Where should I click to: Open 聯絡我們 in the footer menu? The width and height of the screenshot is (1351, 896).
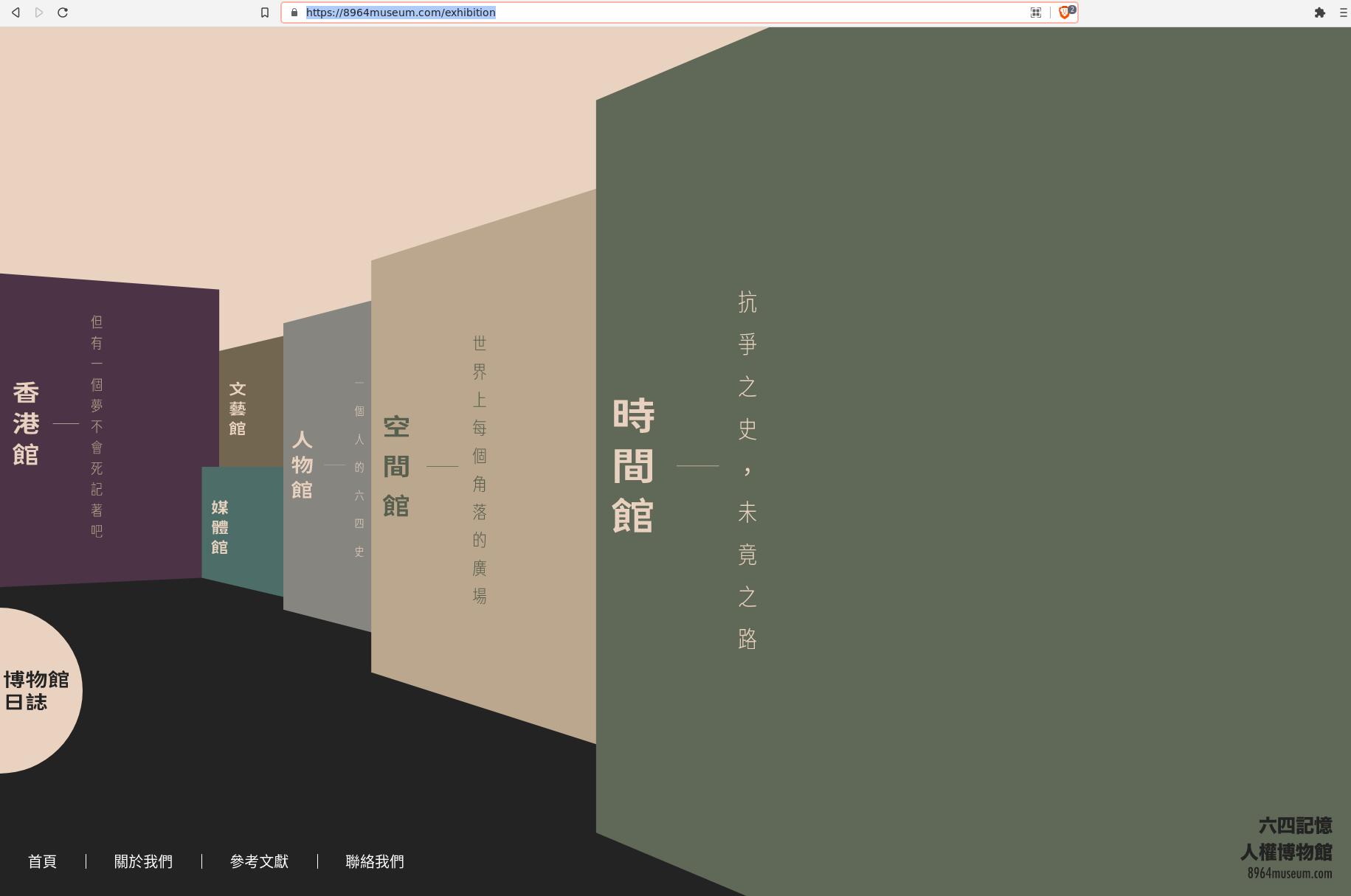click(375, 861)
